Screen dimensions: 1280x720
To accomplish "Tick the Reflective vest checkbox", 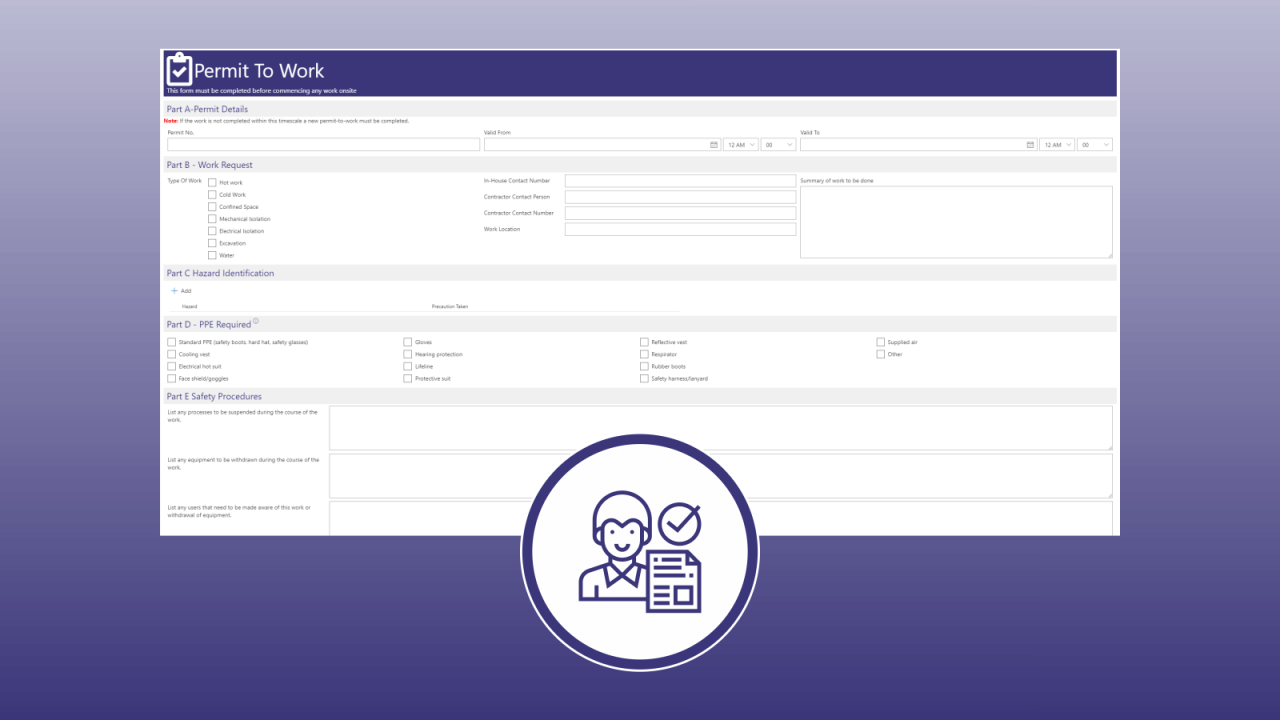I will click(x=644, y=342).
